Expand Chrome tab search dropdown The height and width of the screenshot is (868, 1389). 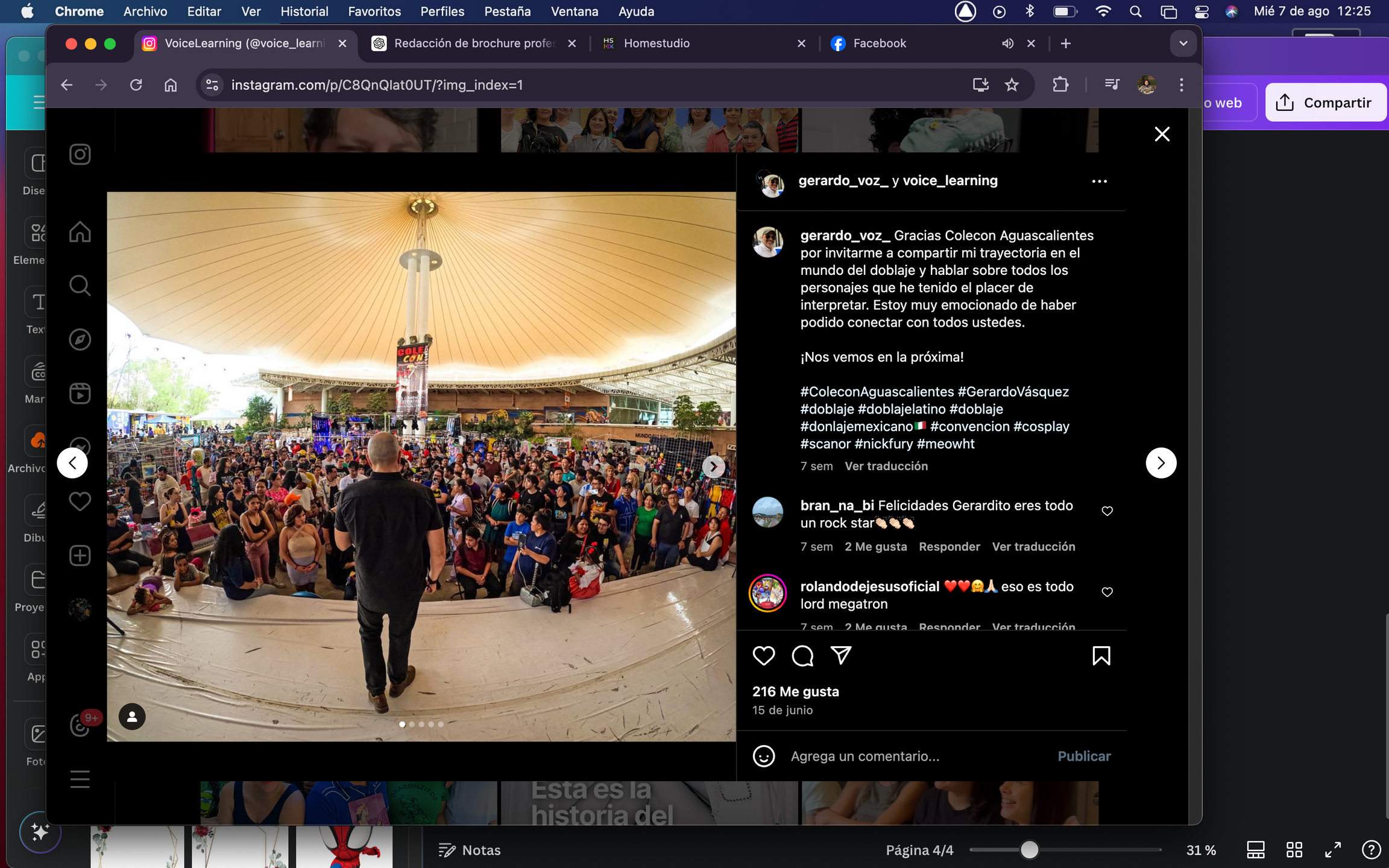(1183, 43)
